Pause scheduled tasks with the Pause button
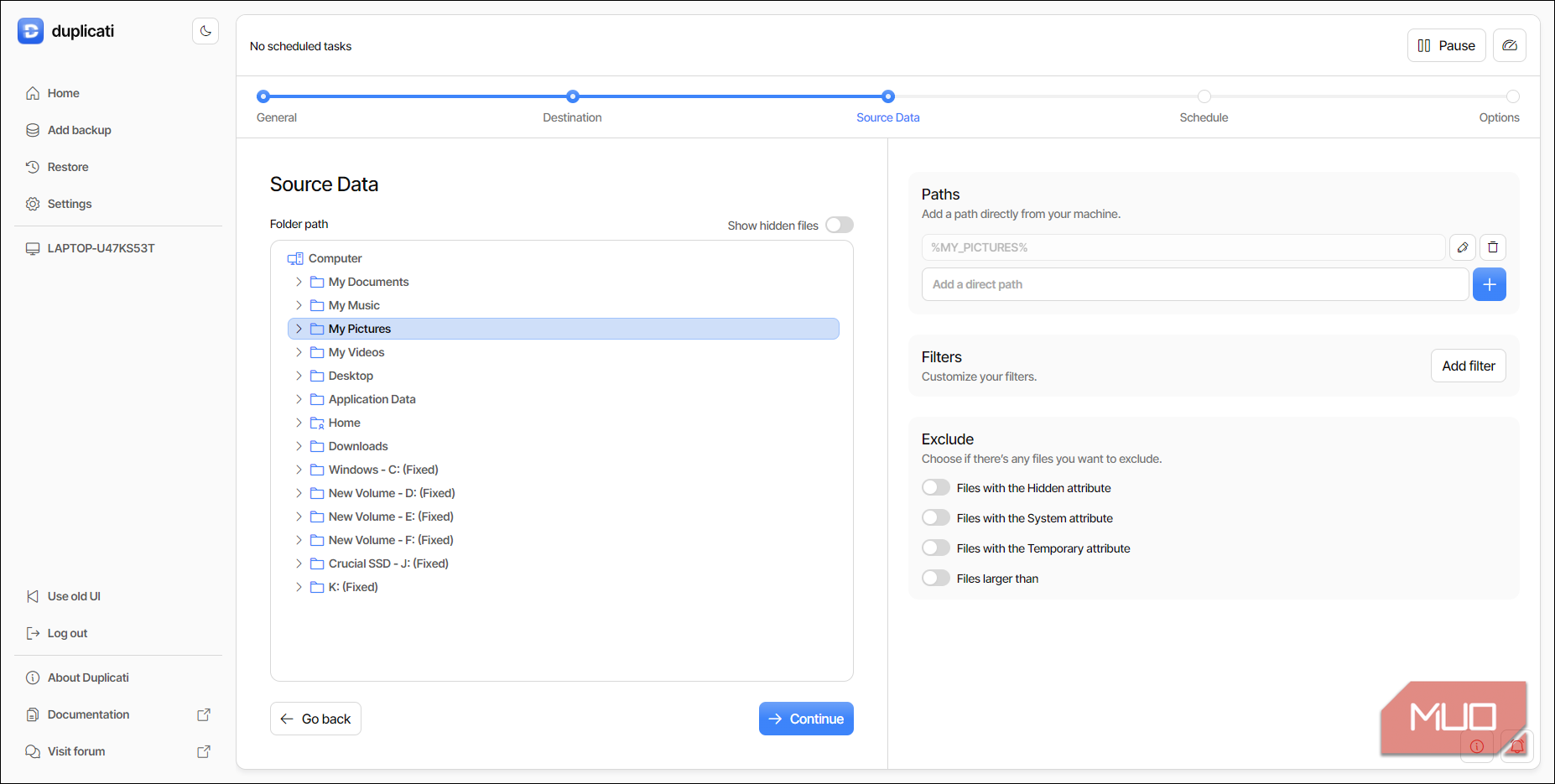Screen dimensions: 1555x784 click(x=1446, y=45)
